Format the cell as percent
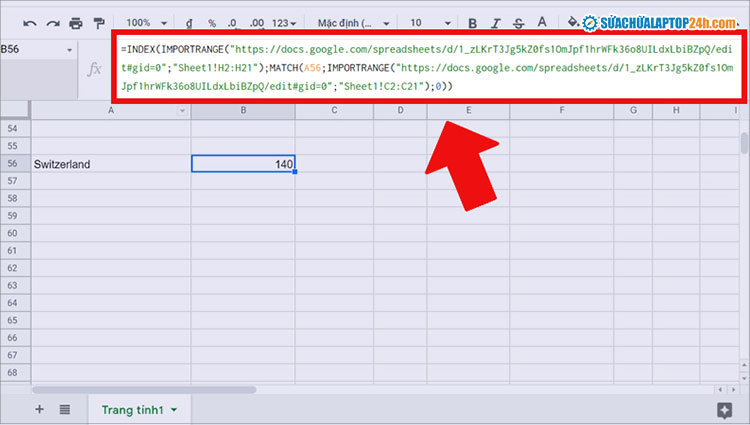The height and width of the screenshot is (425, 750). coord(212,22)
